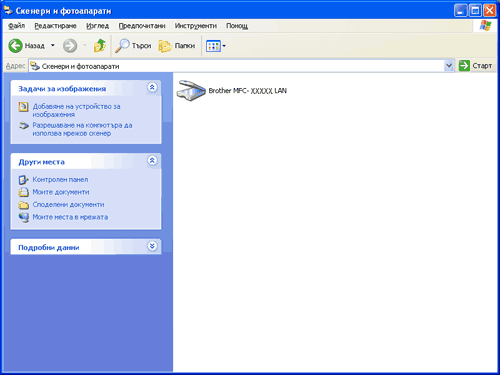The image size is (500, 375).
Task: Click the Scanners and Cameras title bar icon
Action: (x=8, y=10)
